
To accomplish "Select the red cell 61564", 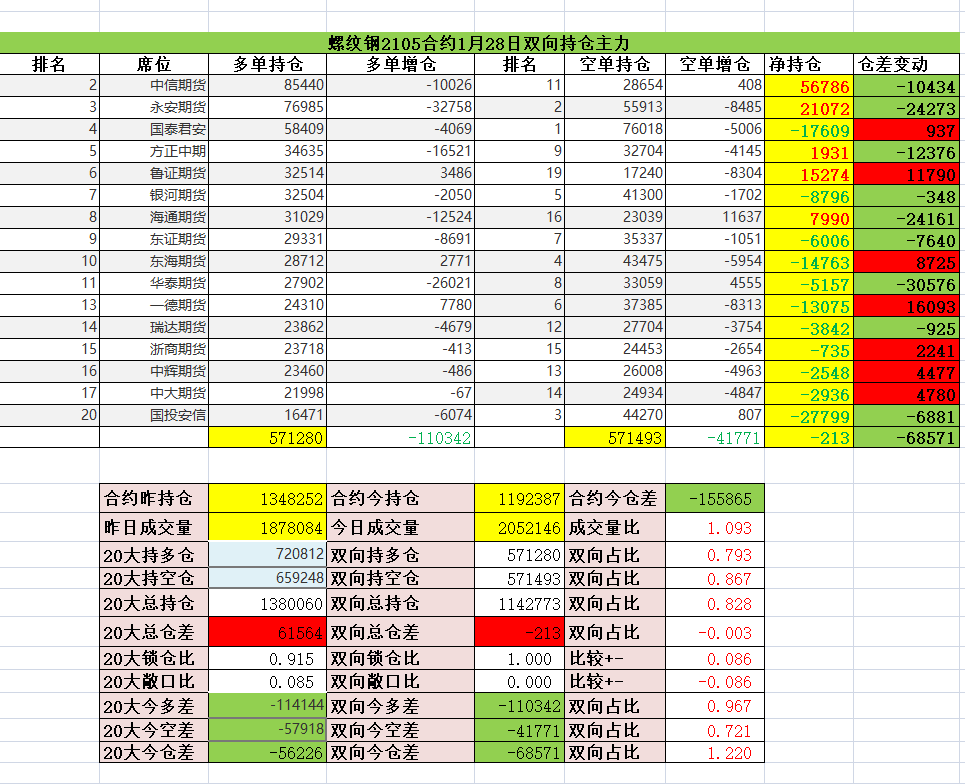I will (x=268, y=632).
